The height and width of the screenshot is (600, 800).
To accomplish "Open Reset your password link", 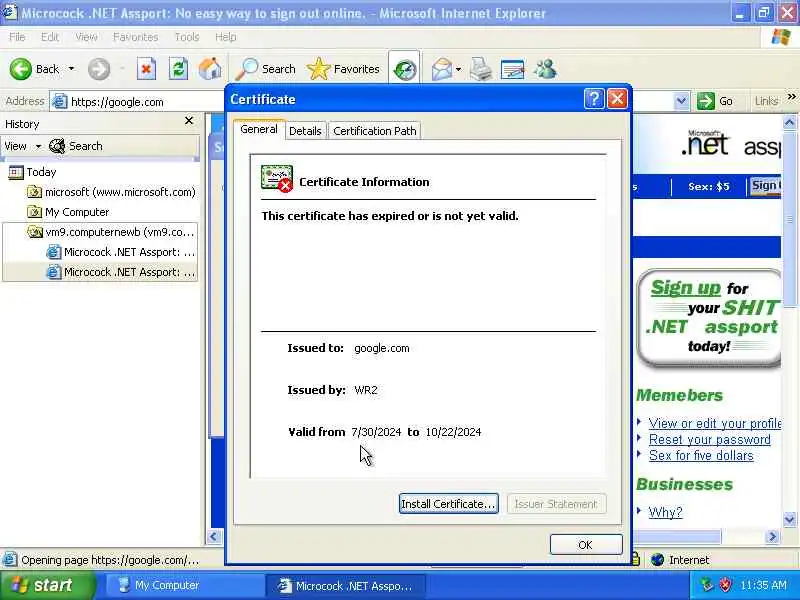I will pyautogui.click(x=710, y=439).
